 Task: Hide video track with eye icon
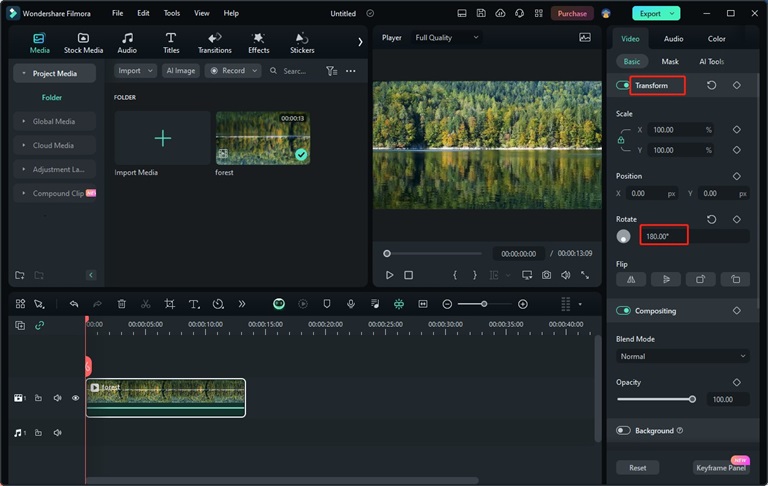[75, 398]
